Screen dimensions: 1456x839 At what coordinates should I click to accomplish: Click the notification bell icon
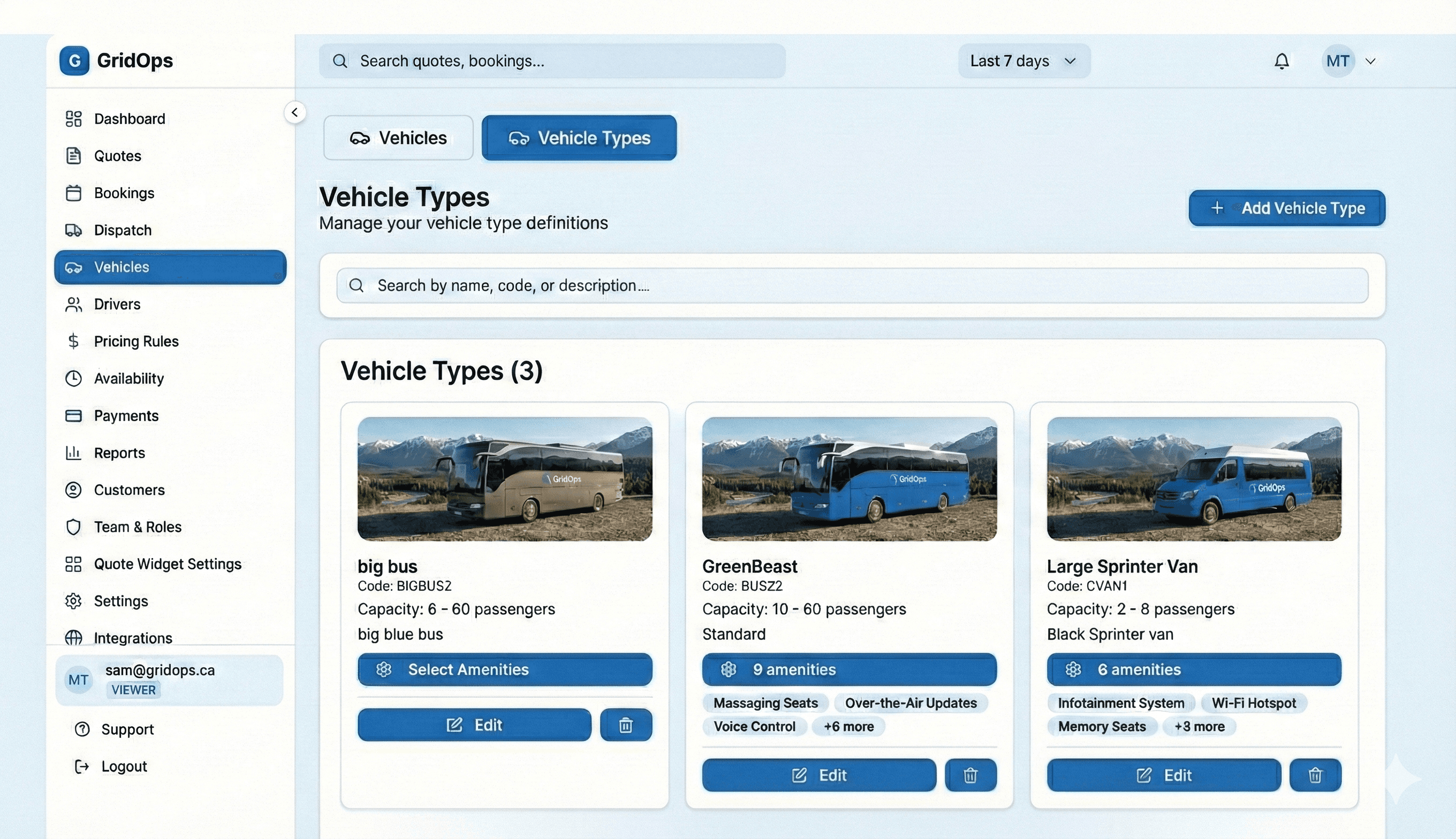coord(1281,61)
